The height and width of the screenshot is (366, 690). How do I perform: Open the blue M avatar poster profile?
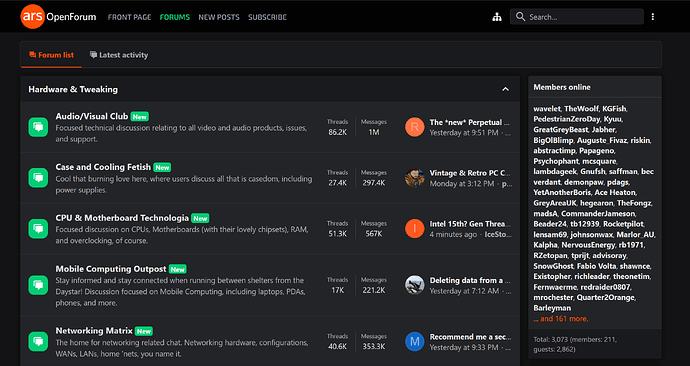coord(415,341)
